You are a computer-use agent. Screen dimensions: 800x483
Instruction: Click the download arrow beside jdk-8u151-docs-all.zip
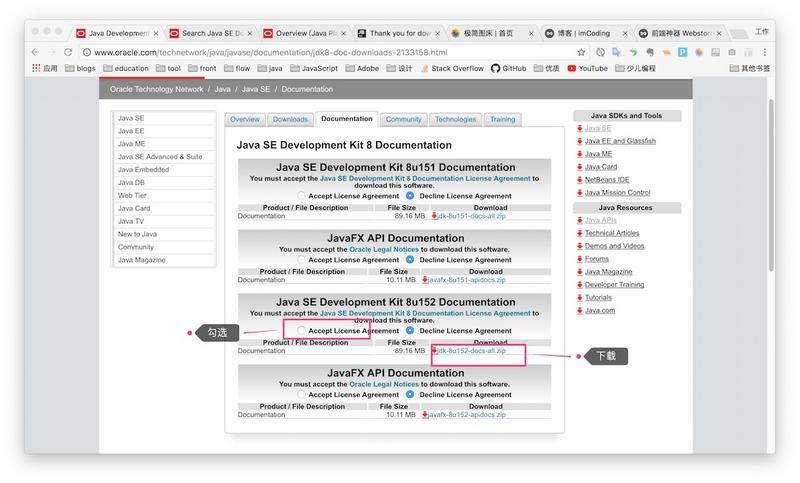pos(434,216)
